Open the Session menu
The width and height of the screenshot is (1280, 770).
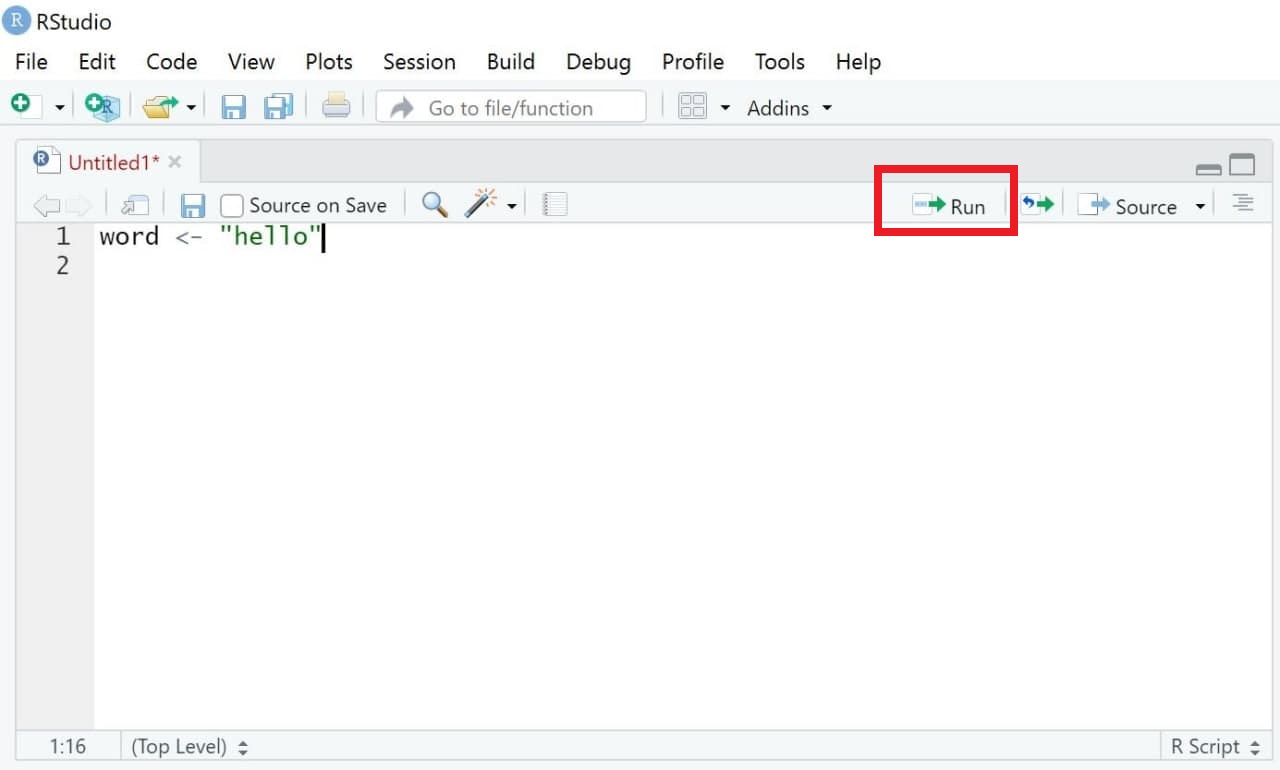pos(419,61)
